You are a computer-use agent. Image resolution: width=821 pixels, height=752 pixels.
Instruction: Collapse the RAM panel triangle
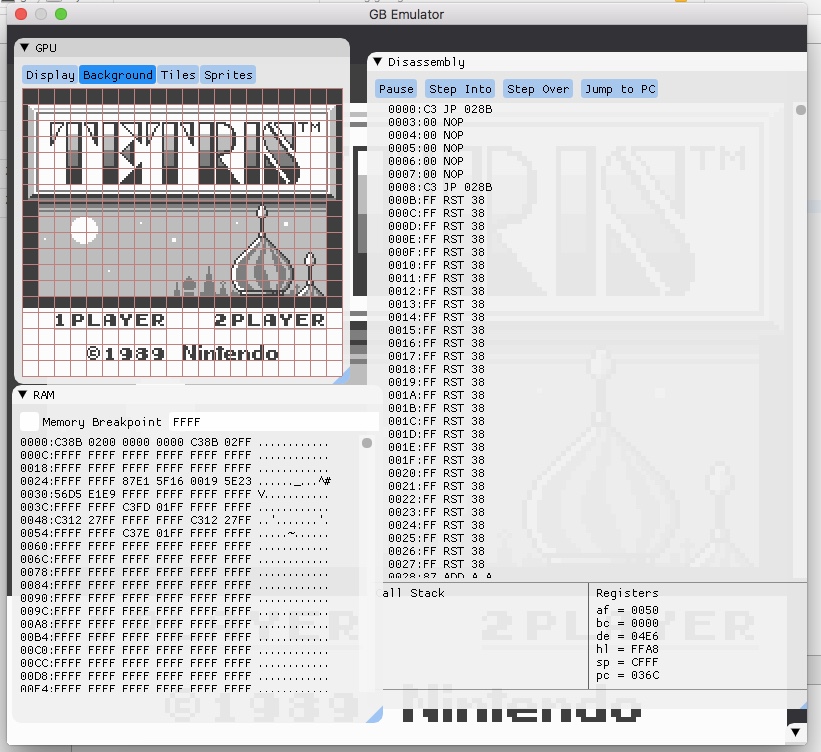pos(23,395)
